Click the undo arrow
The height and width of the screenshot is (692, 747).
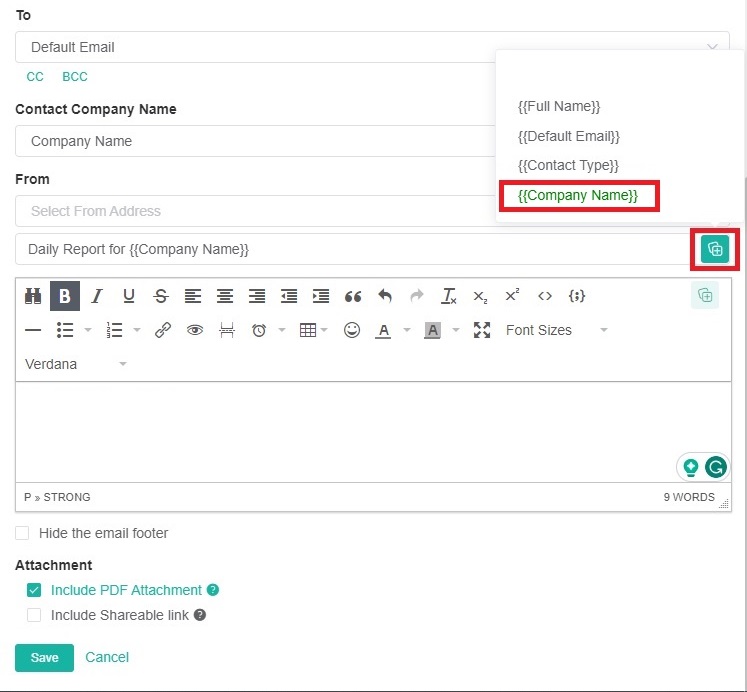click(x=385, y=296)
